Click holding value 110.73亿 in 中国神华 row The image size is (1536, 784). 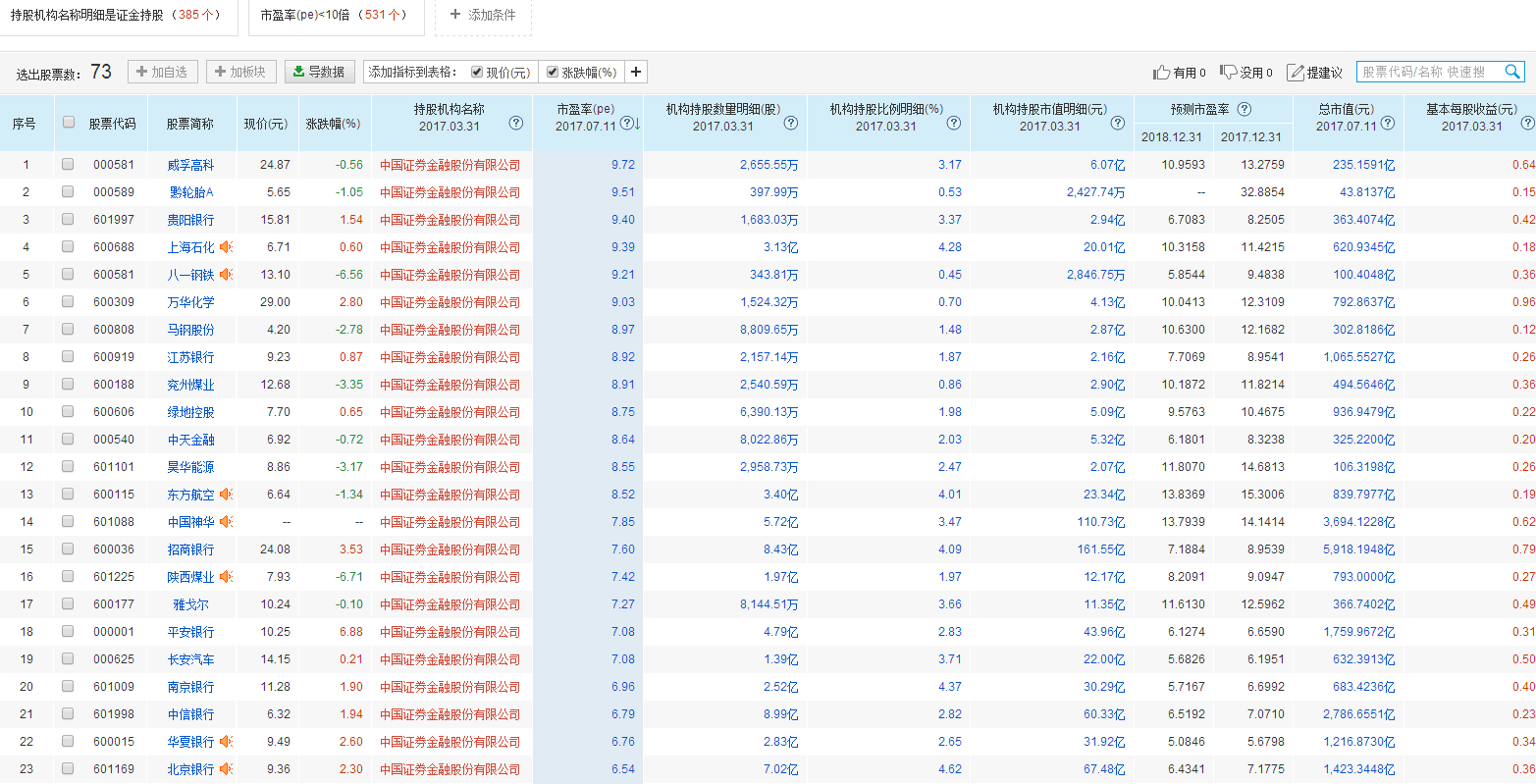click(1101, 522)
